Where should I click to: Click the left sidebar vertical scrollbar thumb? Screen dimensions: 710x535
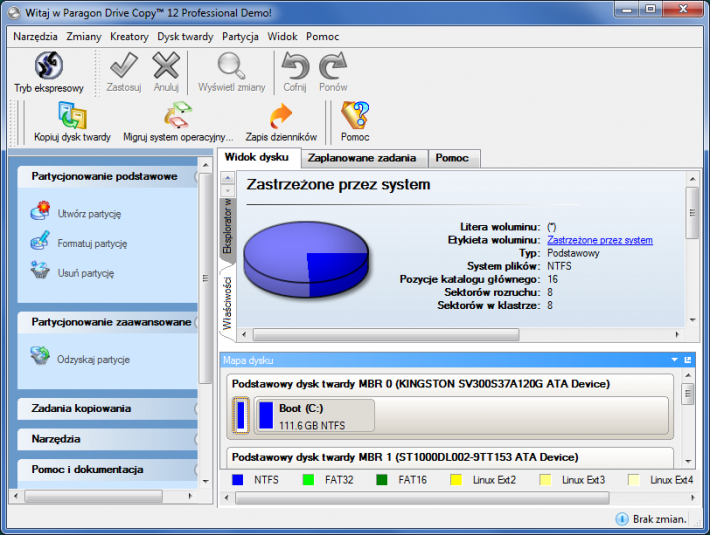[205, 278]
